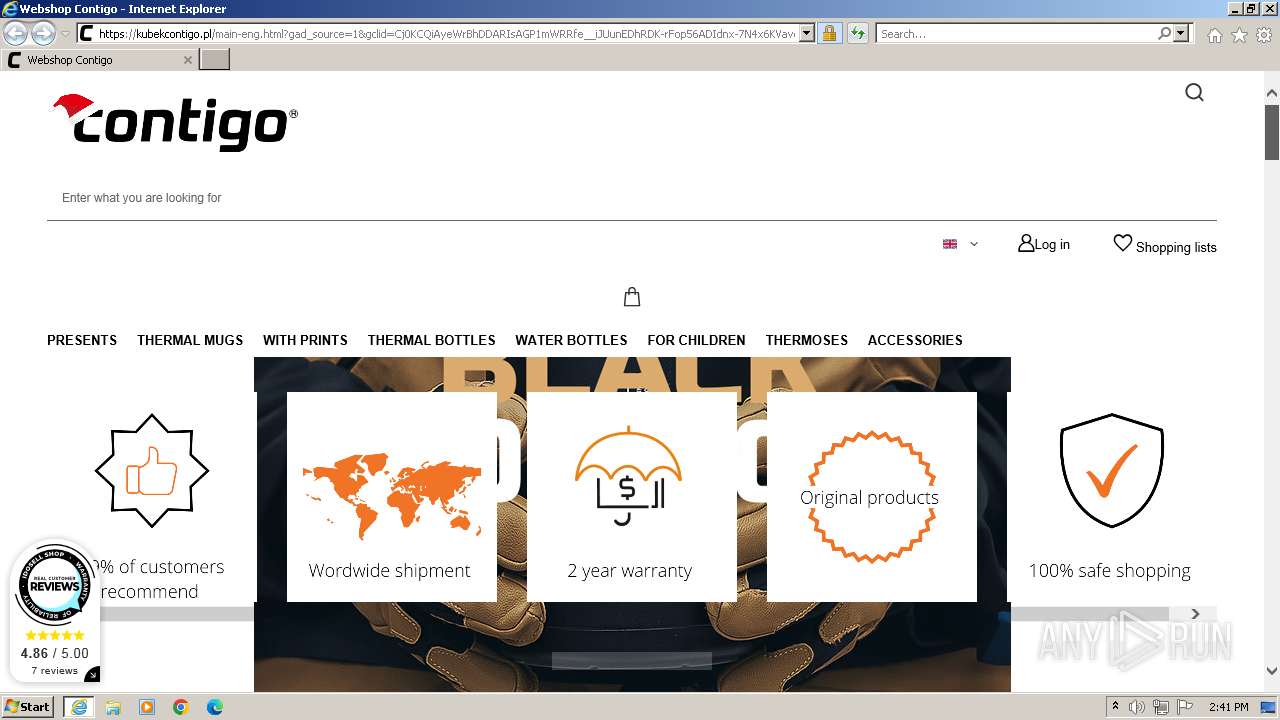Click the safe shopping shield icon

[1111, 470]
